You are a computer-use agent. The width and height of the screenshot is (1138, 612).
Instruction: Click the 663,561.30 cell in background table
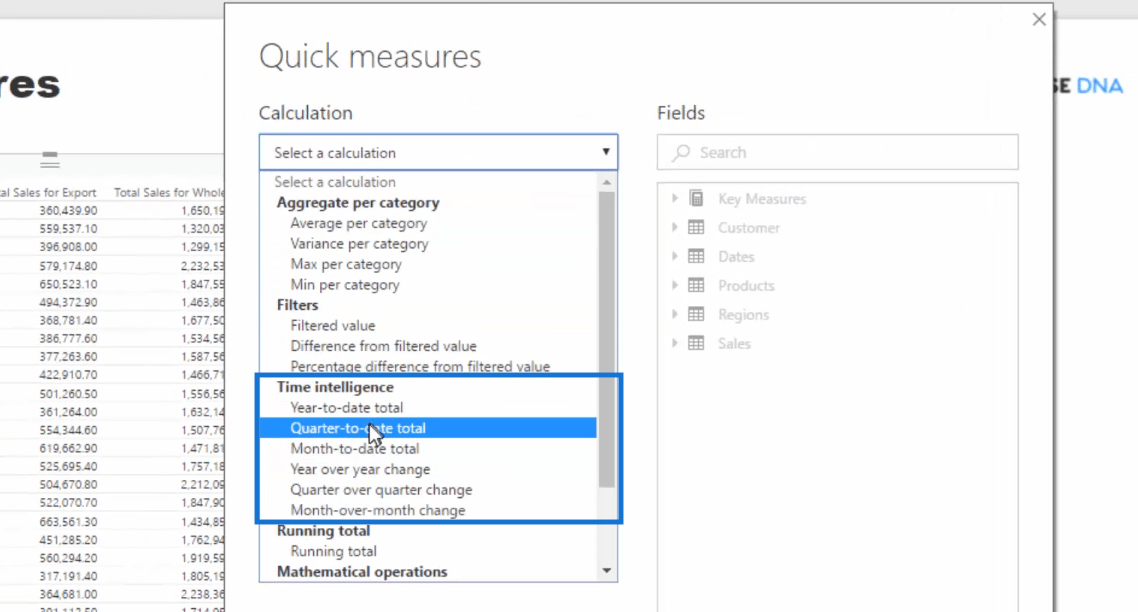[68, 521]
